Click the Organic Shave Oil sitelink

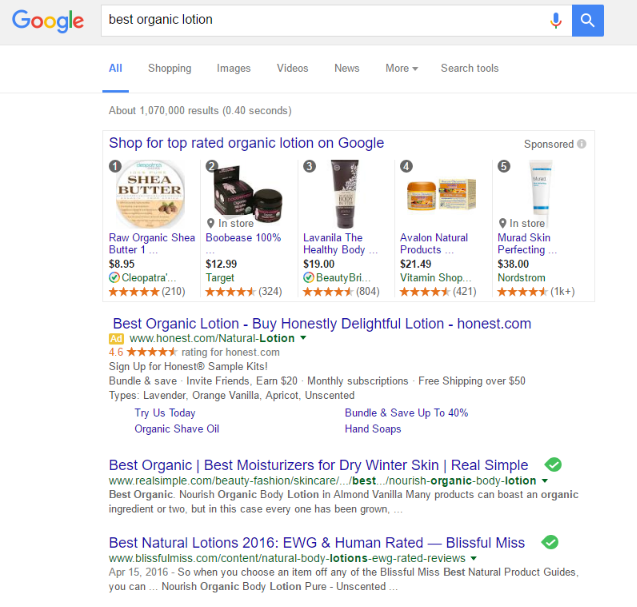(177, 429)
